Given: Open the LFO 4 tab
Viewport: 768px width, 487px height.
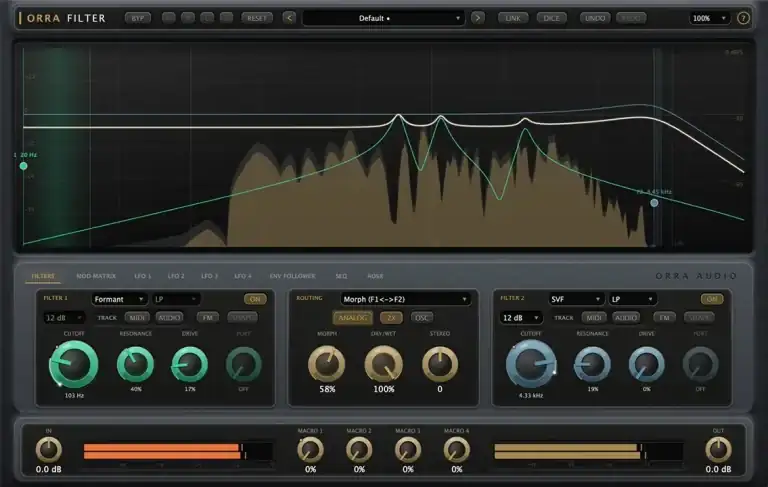Looking at the screenshot, I should coord(242,276).
